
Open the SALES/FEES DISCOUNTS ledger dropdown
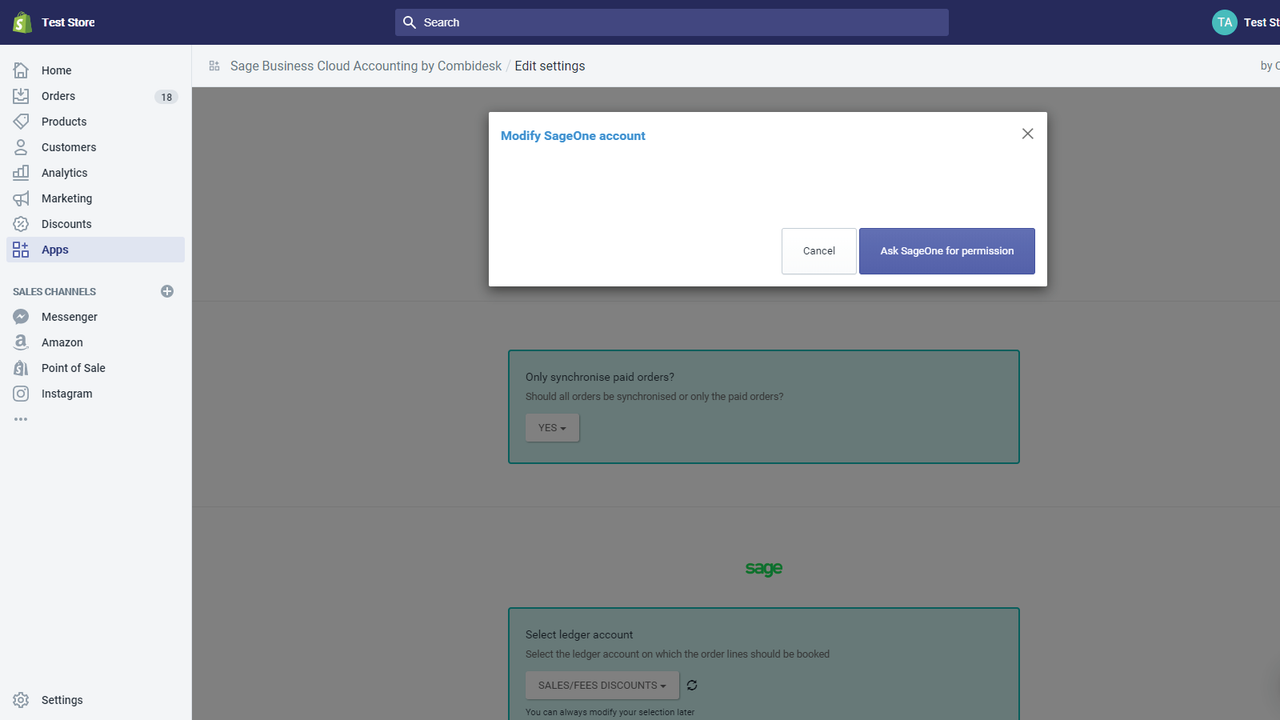[x=601, y=685]
